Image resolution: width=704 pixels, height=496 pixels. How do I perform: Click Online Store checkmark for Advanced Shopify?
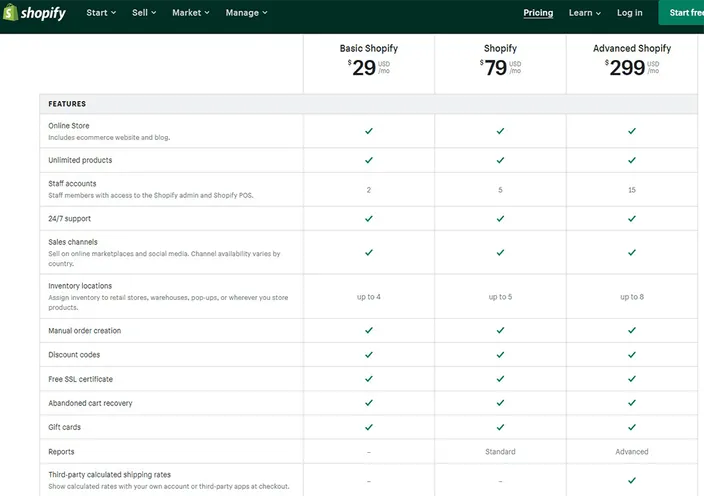pyautogui.click(x=632, y=131)
